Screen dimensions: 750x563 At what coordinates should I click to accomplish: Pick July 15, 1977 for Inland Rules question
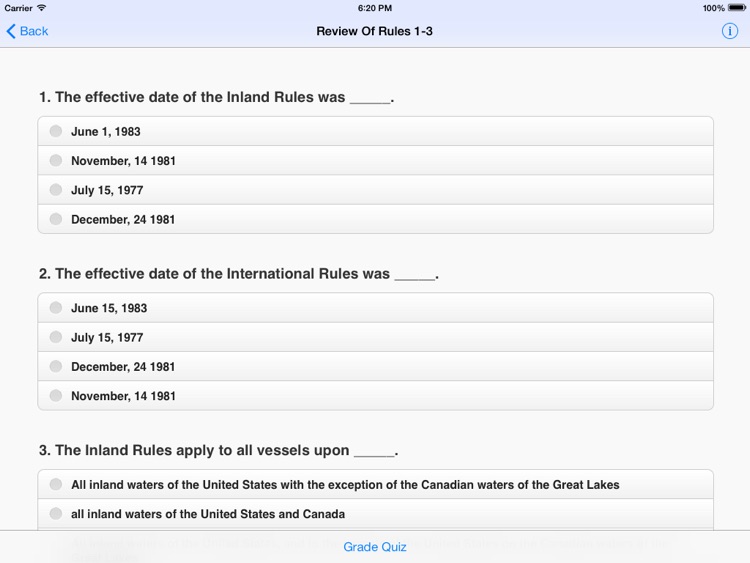[375, 190]
